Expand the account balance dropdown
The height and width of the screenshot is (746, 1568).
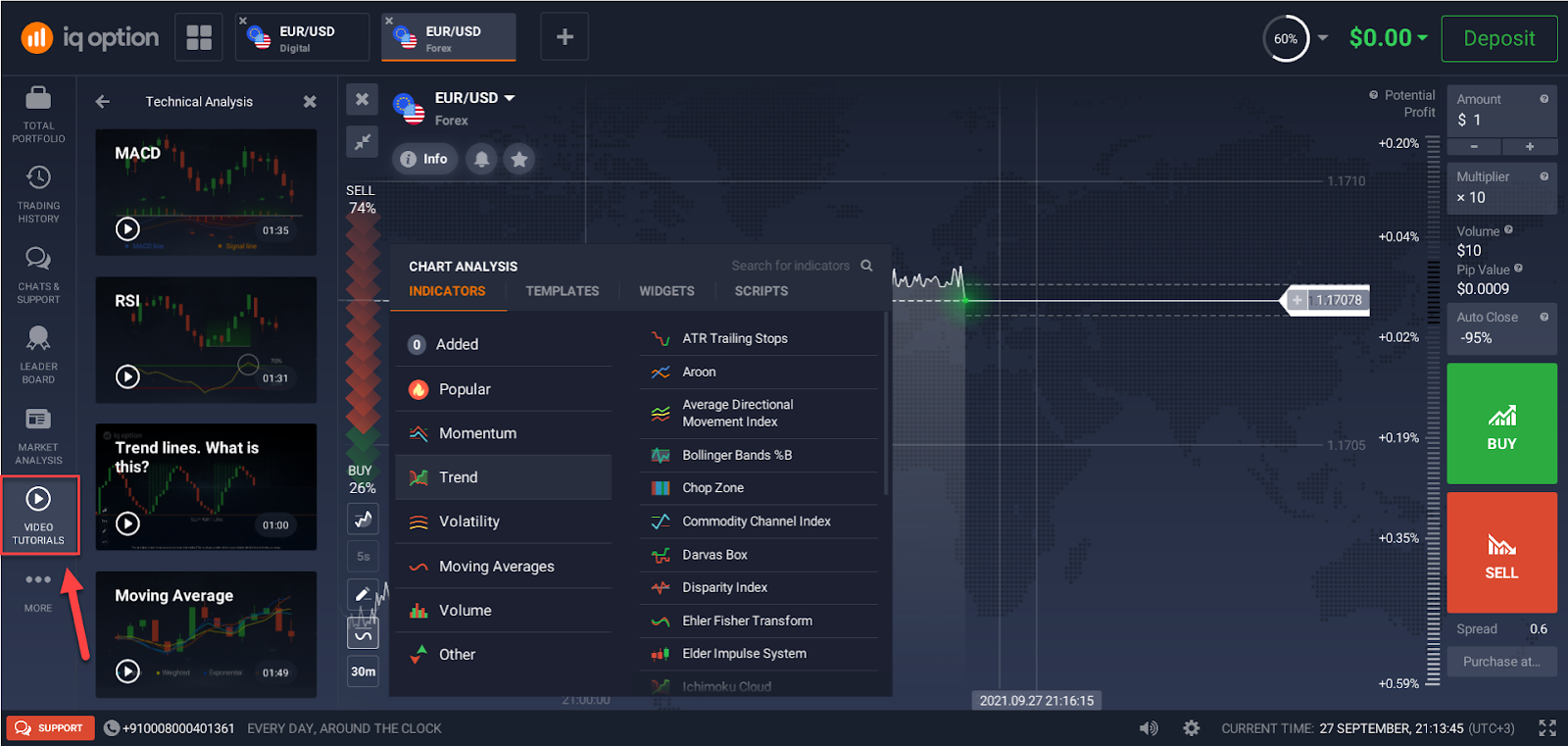[x=1422, y=38]
